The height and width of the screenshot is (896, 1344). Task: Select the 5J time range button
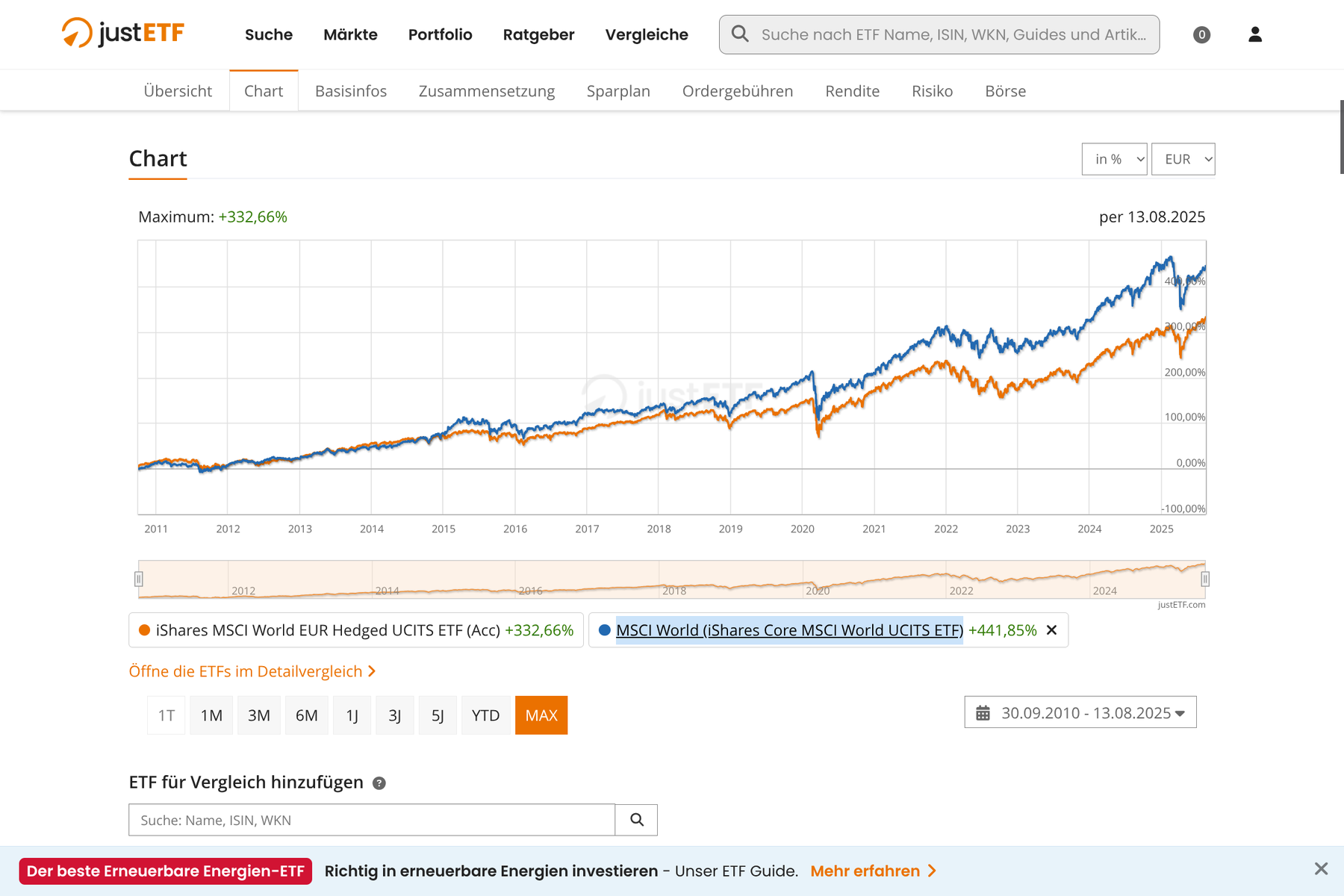click(x=438, y=715)
